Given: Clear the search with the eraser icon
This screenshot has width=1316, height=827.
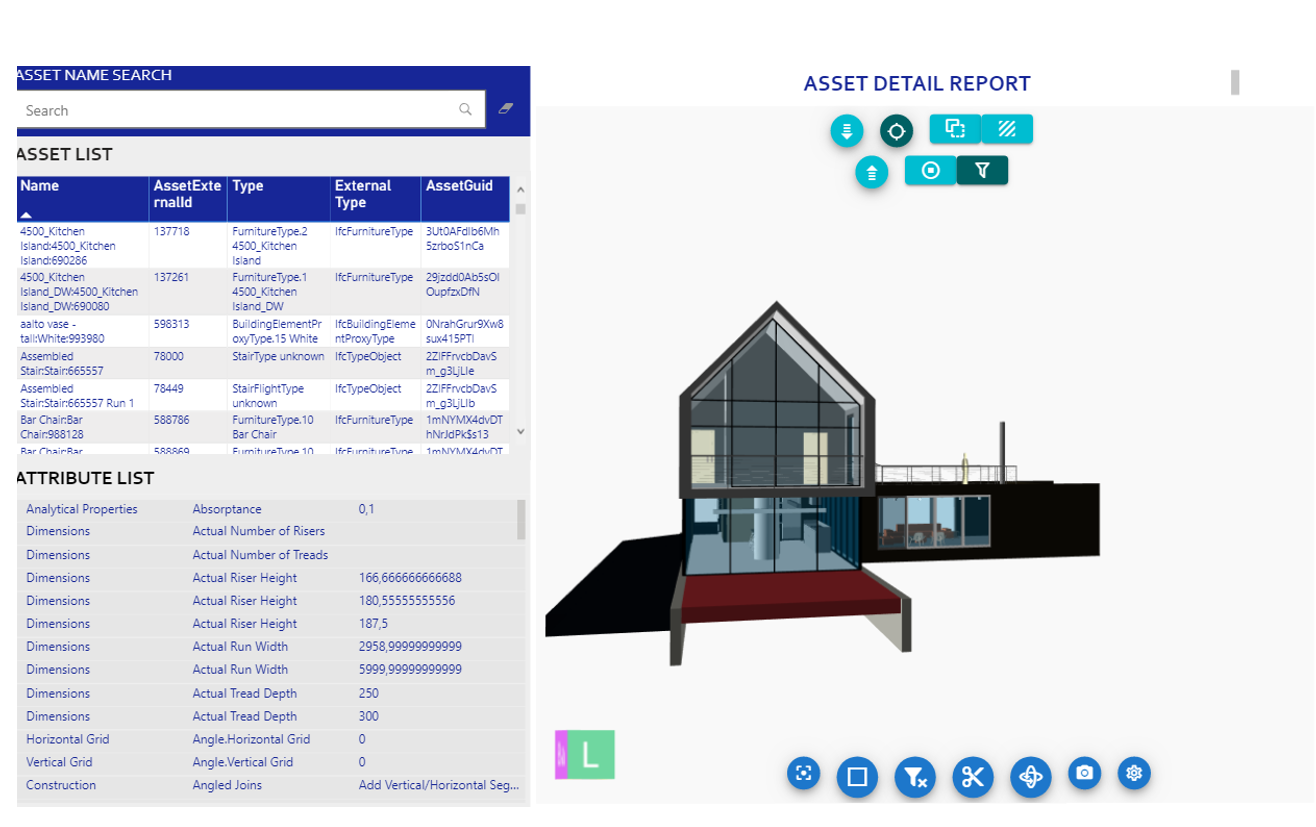Looking at the screenshot, I should (x=504, y=109).
